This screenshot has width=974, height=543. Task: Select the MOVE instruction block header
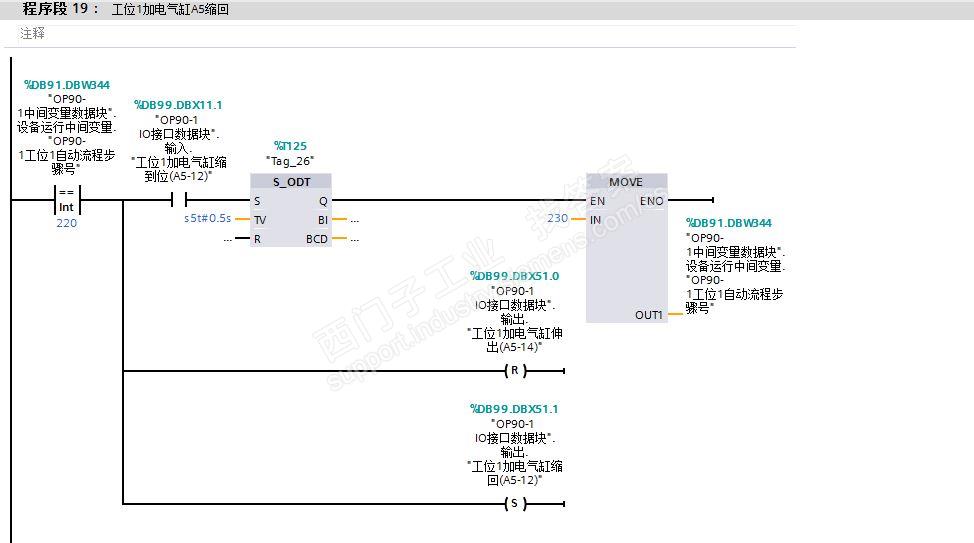[x=626, y=181]
